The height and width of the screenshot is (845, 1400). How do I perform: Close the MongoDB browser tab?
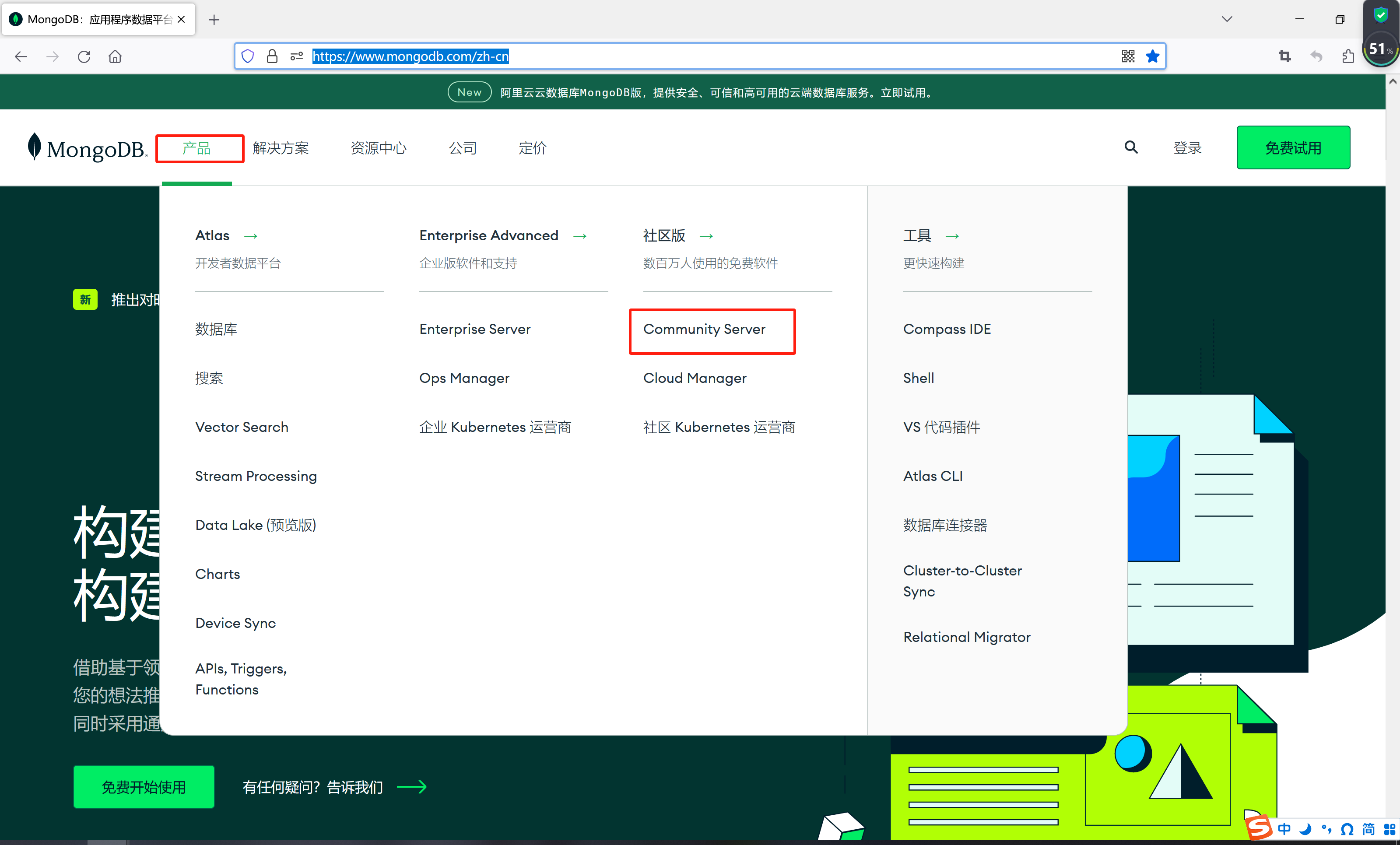(x=181, y=19)
